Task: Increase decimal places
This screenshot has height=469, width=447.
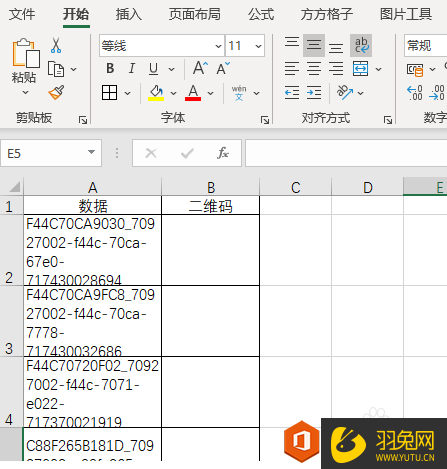Action: point(415,93)
